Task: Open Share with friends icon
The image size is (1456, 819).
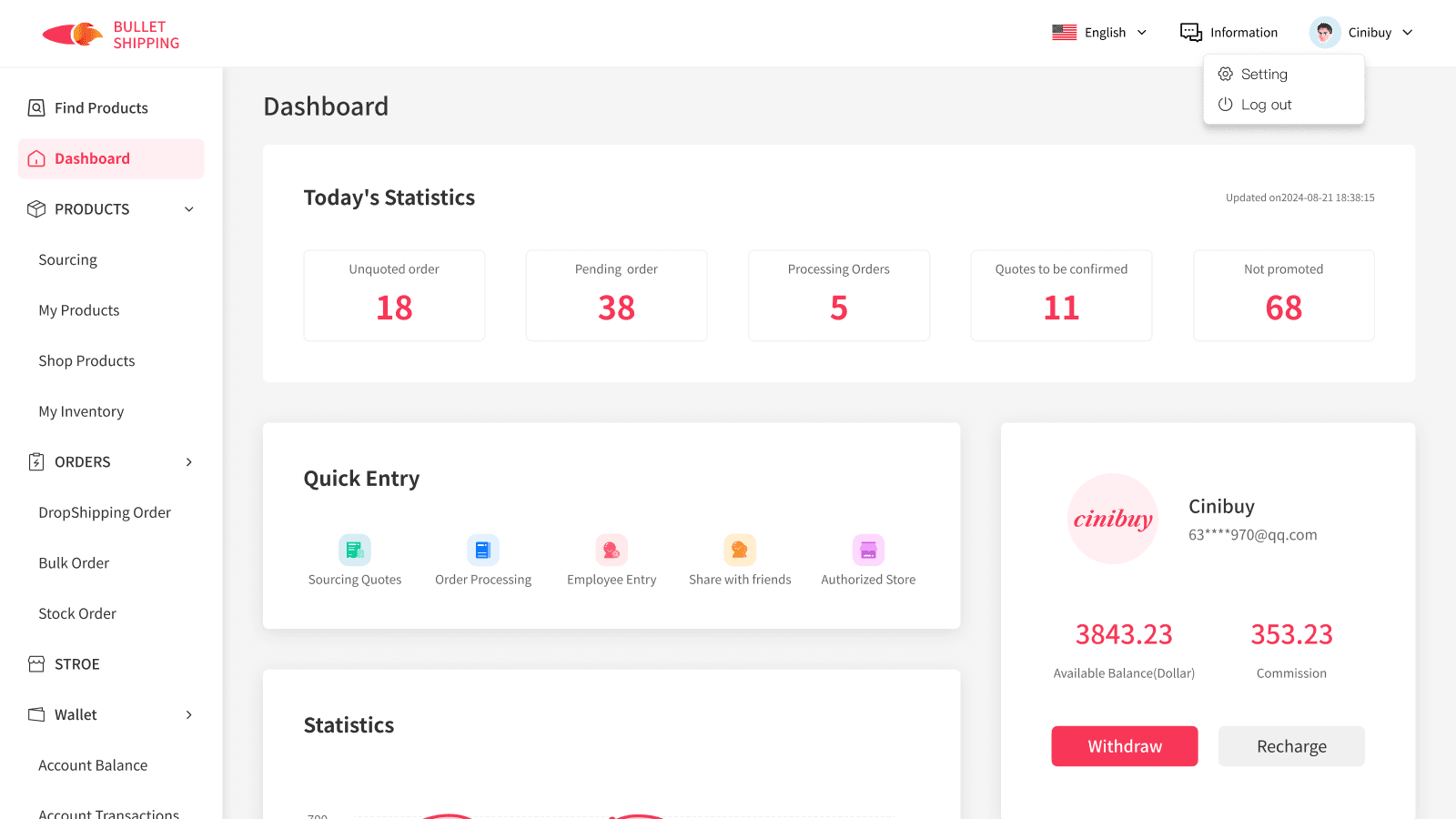Action: point(740,550)
